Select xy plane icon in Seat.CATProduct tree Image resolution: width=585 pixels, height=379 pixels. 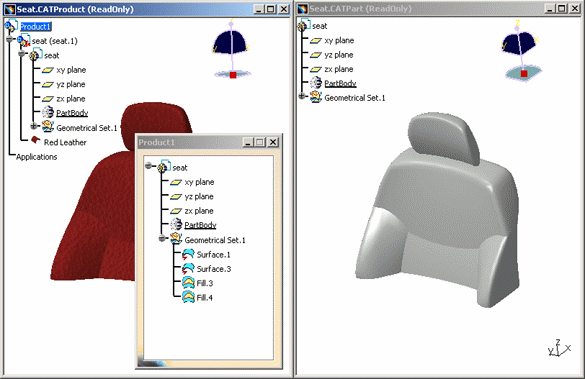(x=48, y=70)
